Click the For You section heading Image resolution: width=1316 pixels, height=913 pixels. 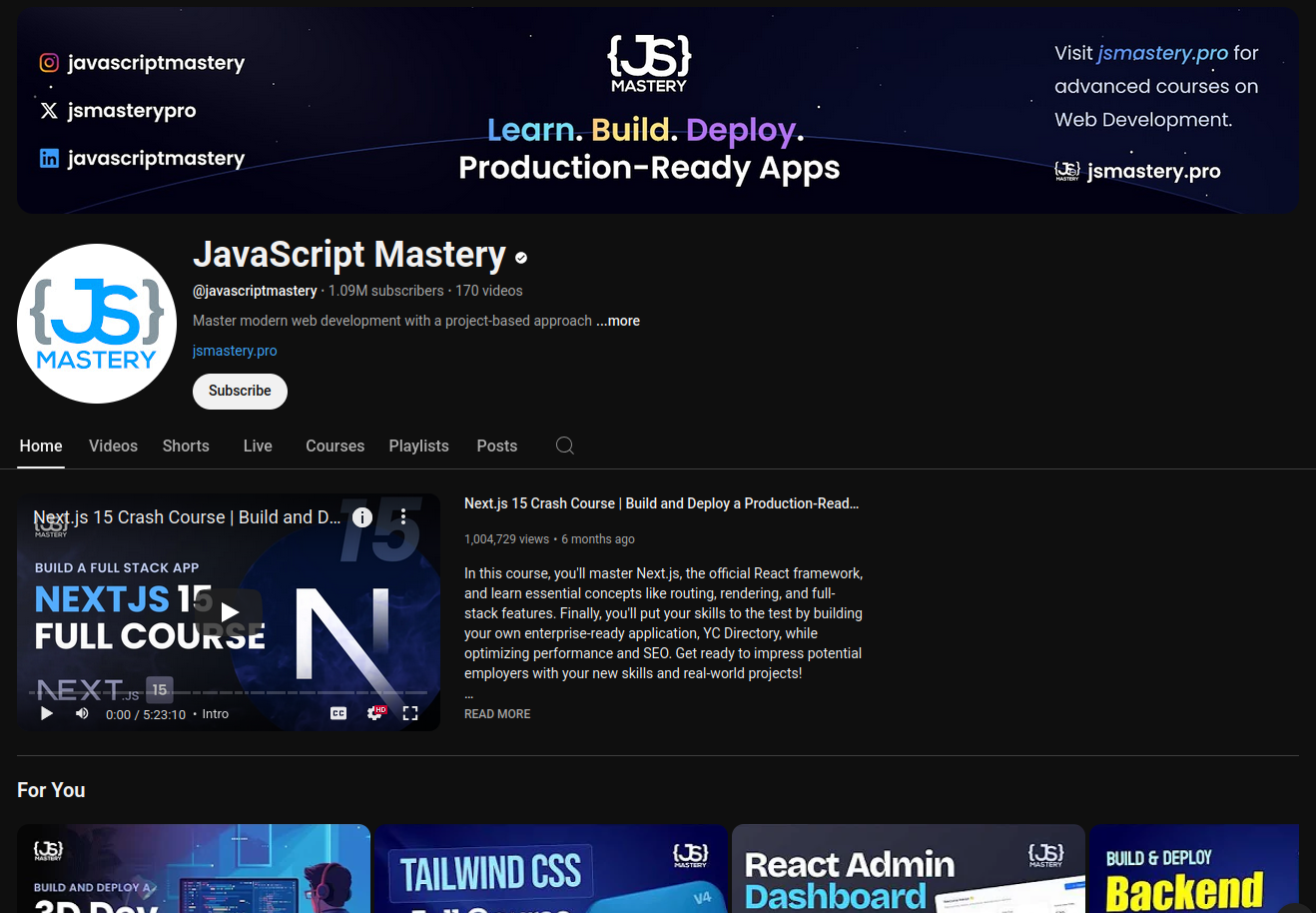pyautogui.click(x=51, y=790)
